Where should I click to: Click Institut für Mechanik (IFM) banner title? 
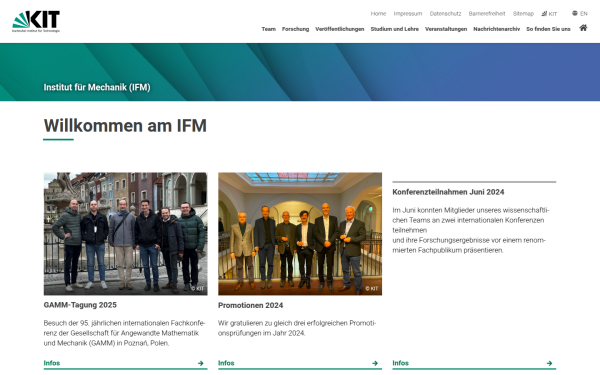tap(97, 87)
